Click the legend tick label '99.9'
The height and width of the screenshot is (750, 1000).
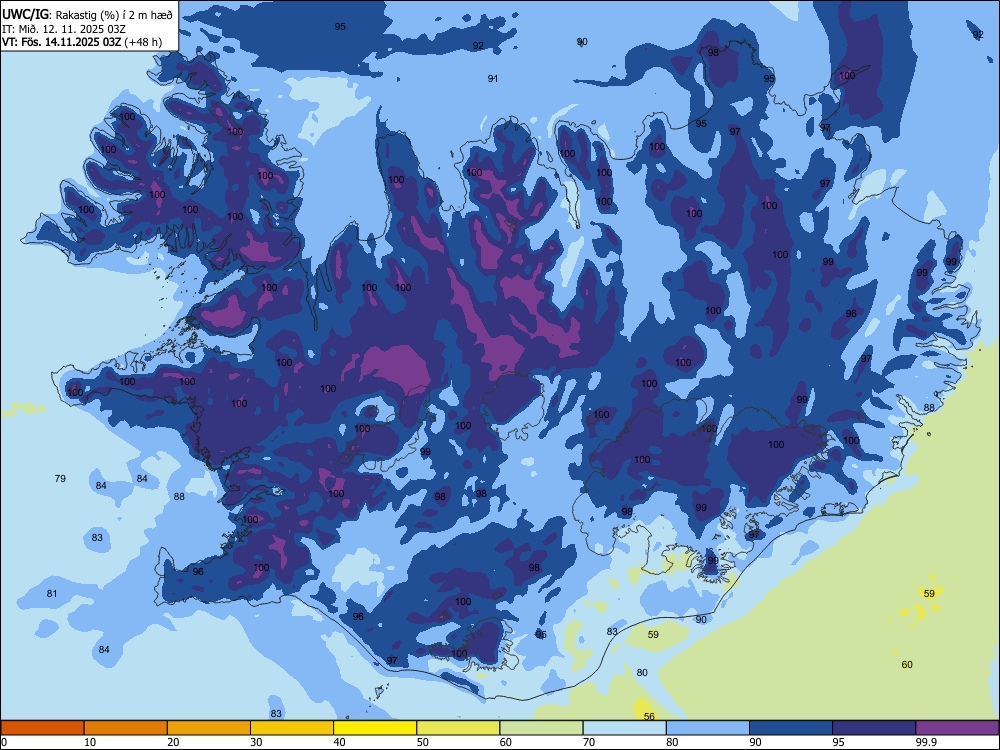[926, 742]
